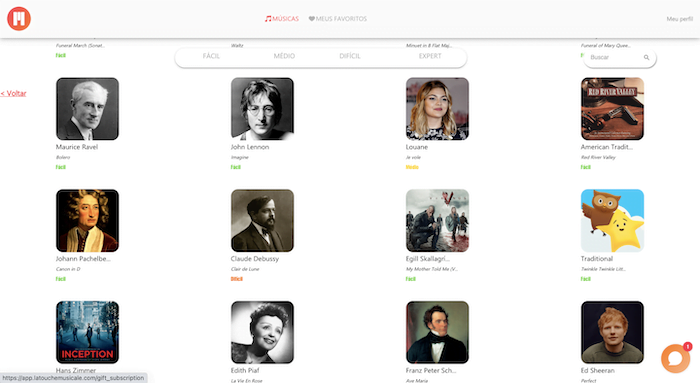Select the Red River Valley album cover
This screenshot has width=700, height=383.
tap(612, 109)
